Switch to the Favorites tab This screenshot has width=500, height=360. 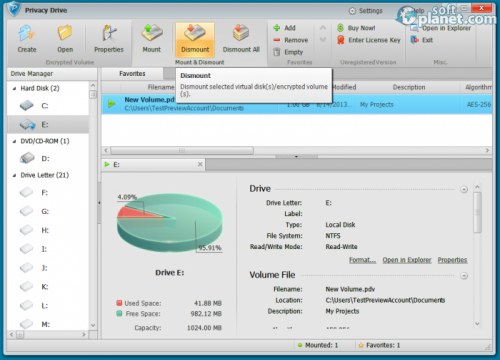tap(132, 74)
